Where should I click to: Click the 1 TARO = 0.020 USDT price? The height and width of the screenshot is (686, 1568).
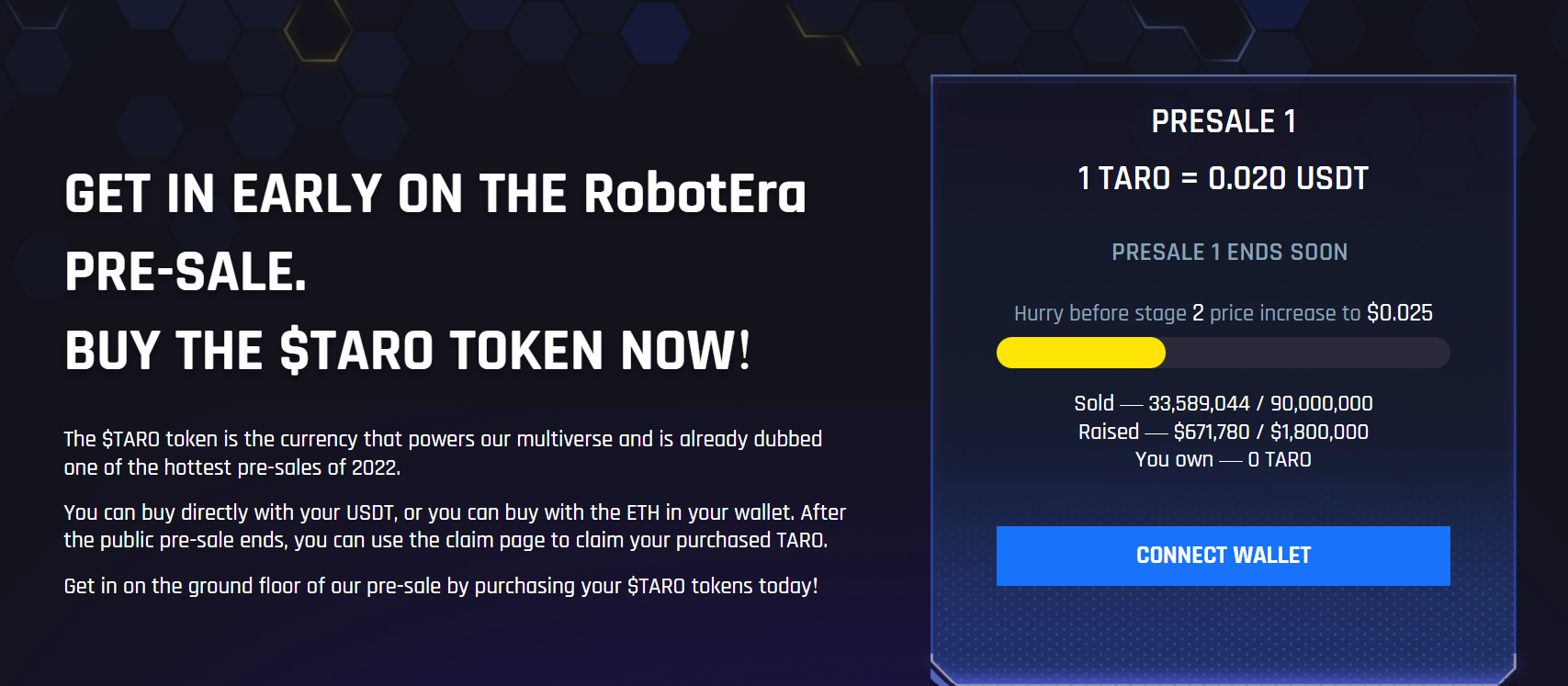(1223, 178)
